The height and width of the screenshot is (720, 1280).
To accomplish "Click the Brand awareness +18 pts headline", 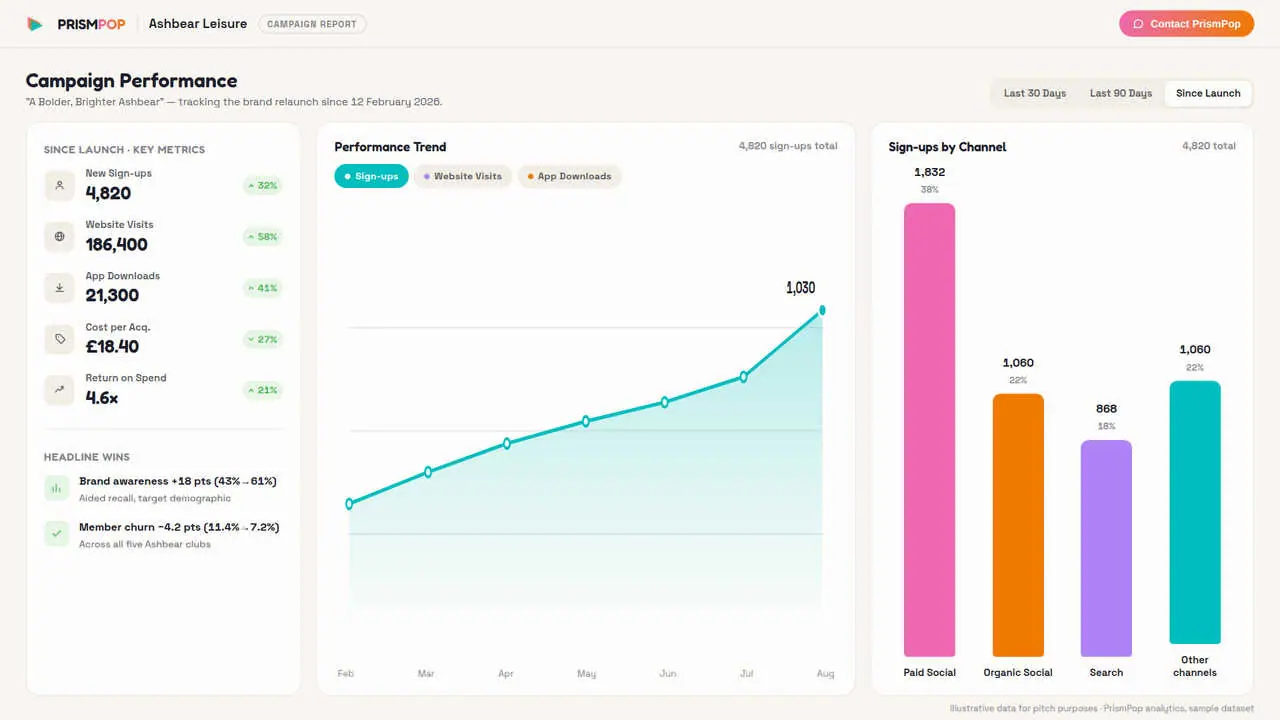I will [x=178, y=481].
